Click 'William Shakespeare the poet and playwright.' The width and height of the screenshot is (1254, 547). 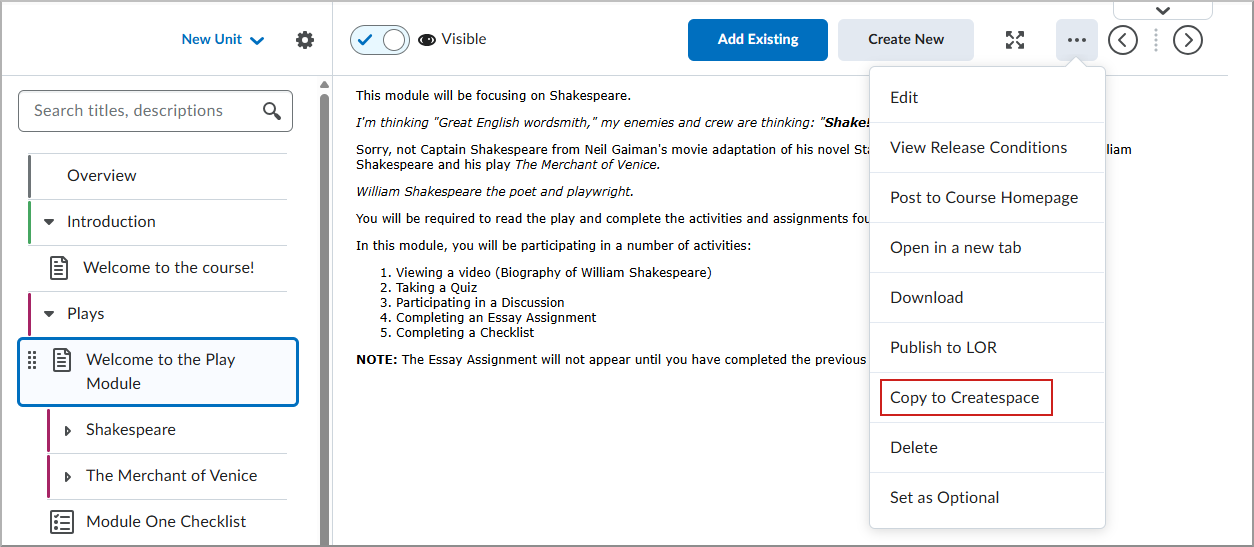[x=495, y=191]
